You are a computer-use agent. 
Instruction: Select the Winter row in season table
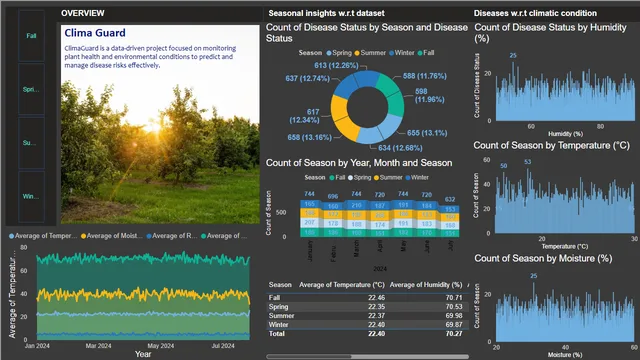367,325
